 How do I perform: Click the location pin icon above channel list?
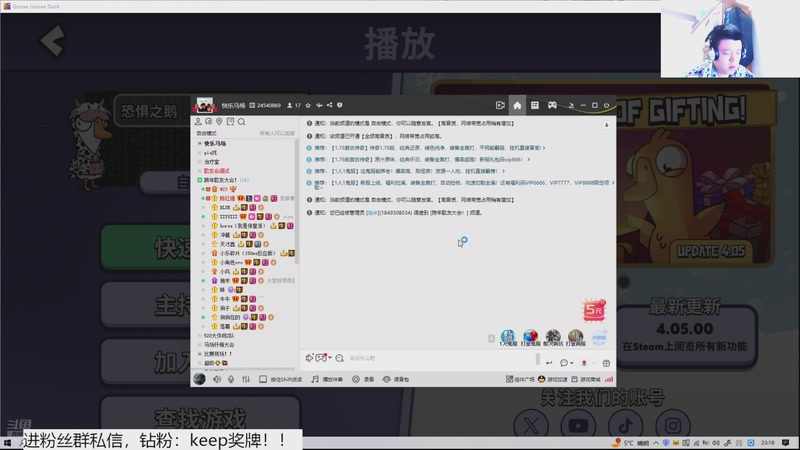coord(219,121)
